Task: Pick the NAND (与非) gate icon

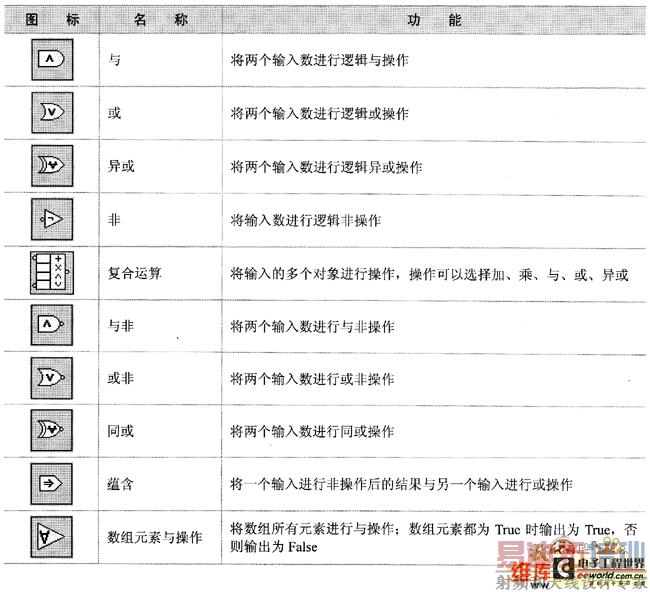Action: point(52,325)
